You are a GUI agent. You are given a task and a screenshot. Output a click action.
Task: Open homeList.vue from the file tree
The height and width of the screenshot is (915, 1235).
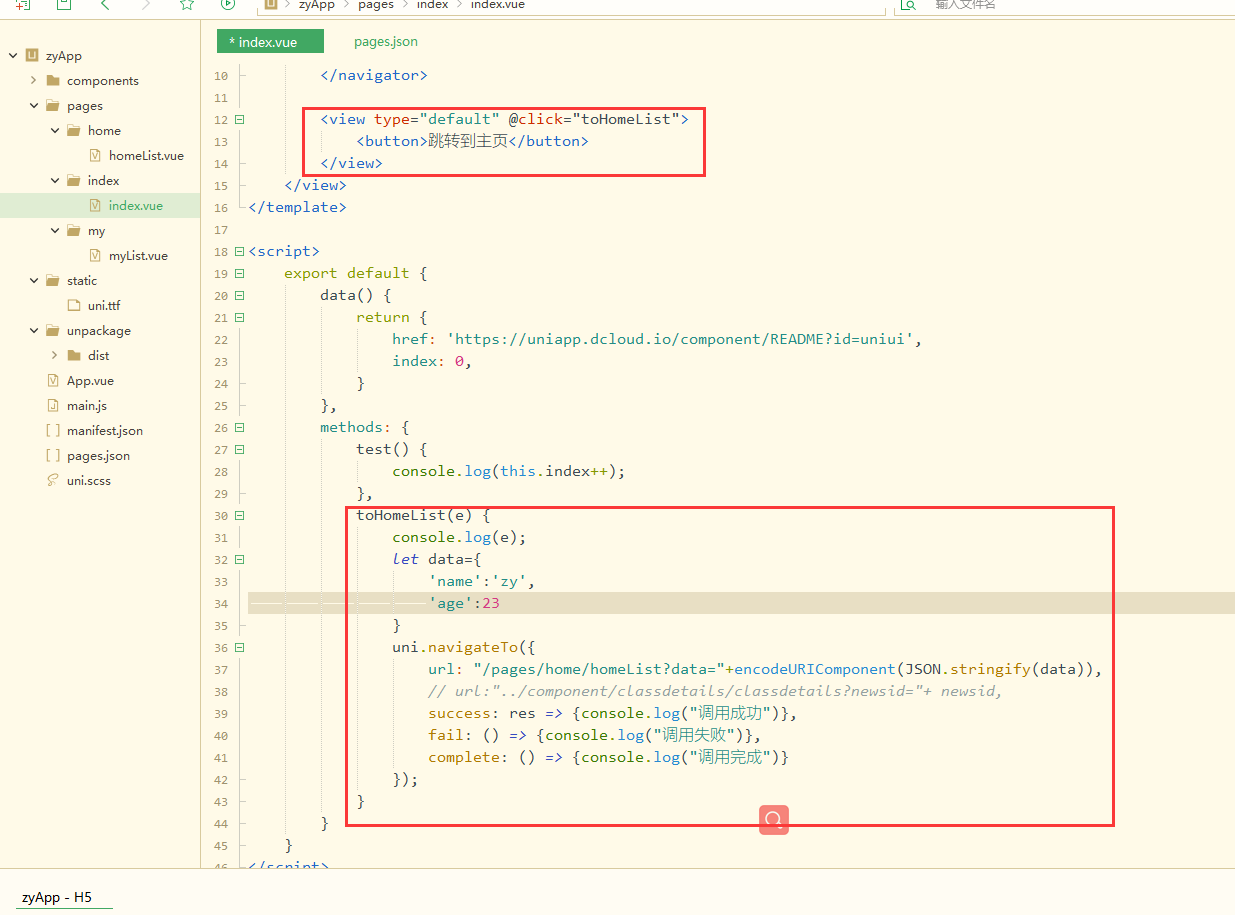[x=146, y=156]
